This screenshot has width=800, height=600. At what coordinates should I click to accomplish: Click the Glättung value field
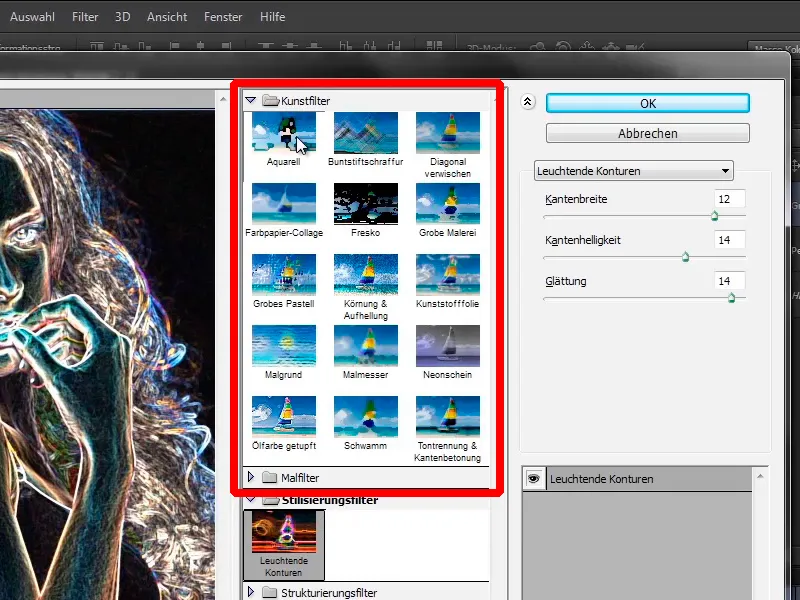tap(730, 281)
